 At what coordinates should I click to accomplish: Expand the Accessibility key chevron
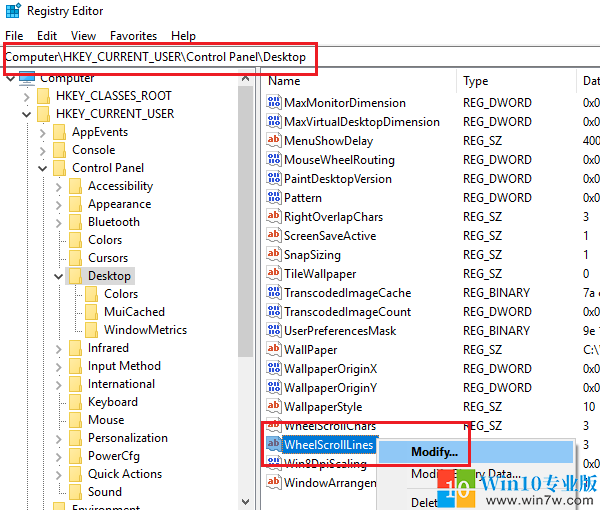[59, 187]
